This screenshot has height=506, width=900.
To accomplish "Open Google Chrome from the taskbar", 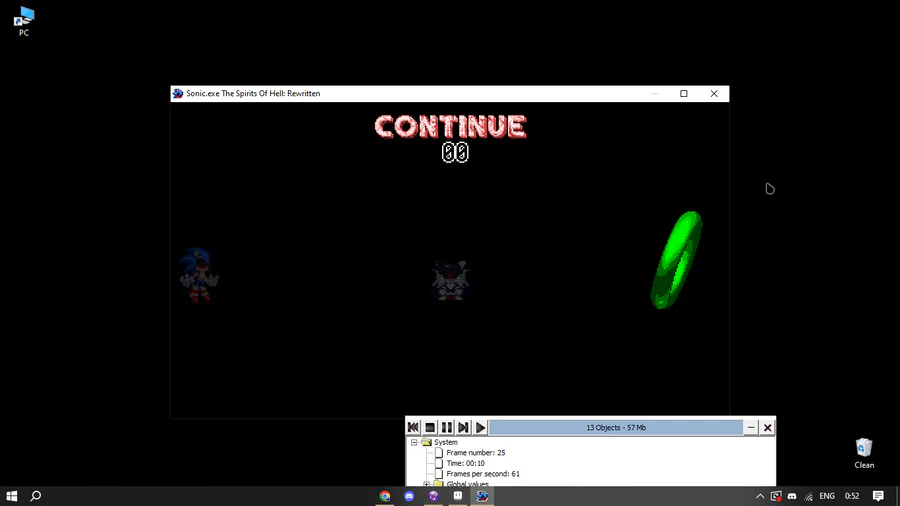I will (385, 496).
